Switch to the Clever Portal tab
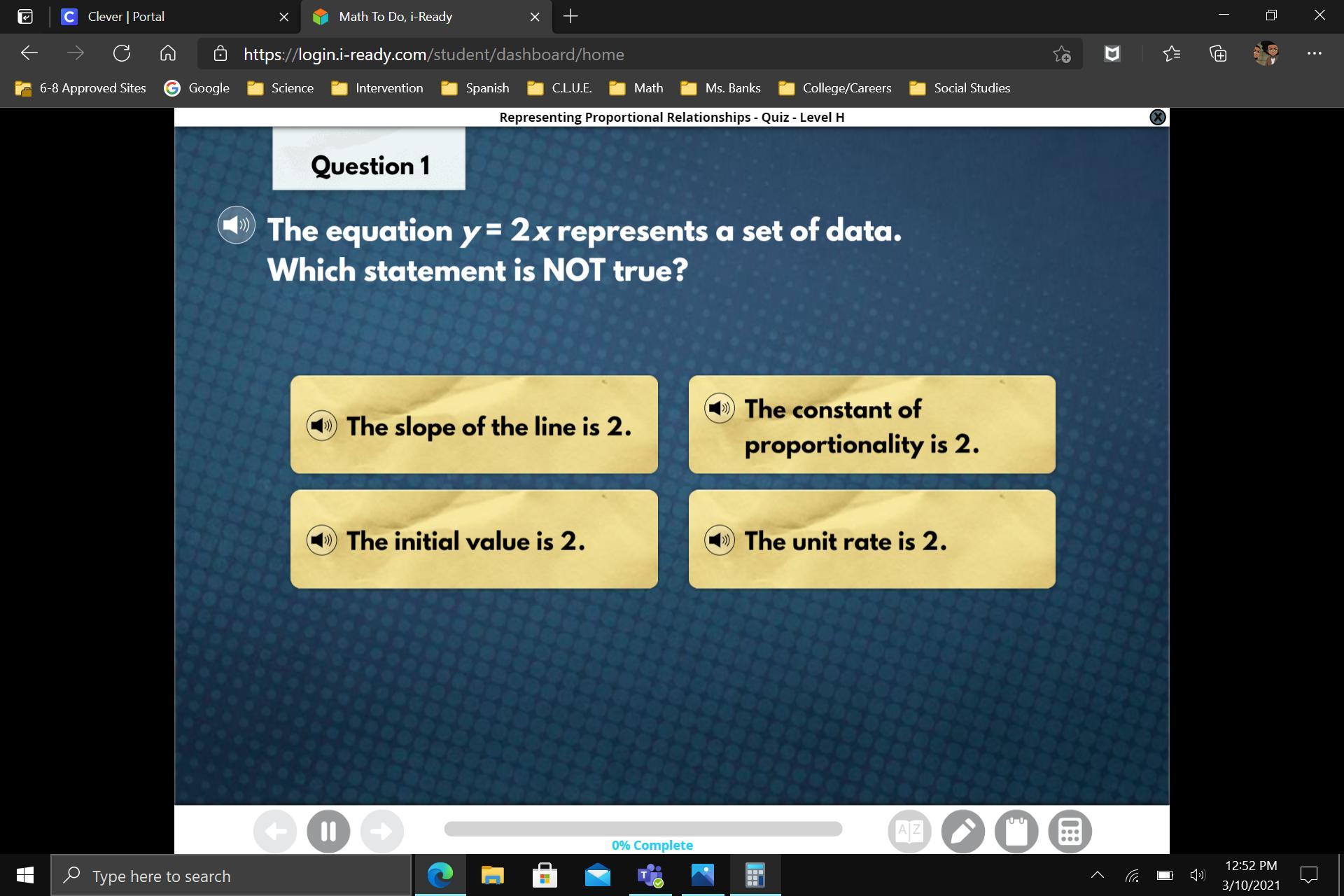 (126, 17)
